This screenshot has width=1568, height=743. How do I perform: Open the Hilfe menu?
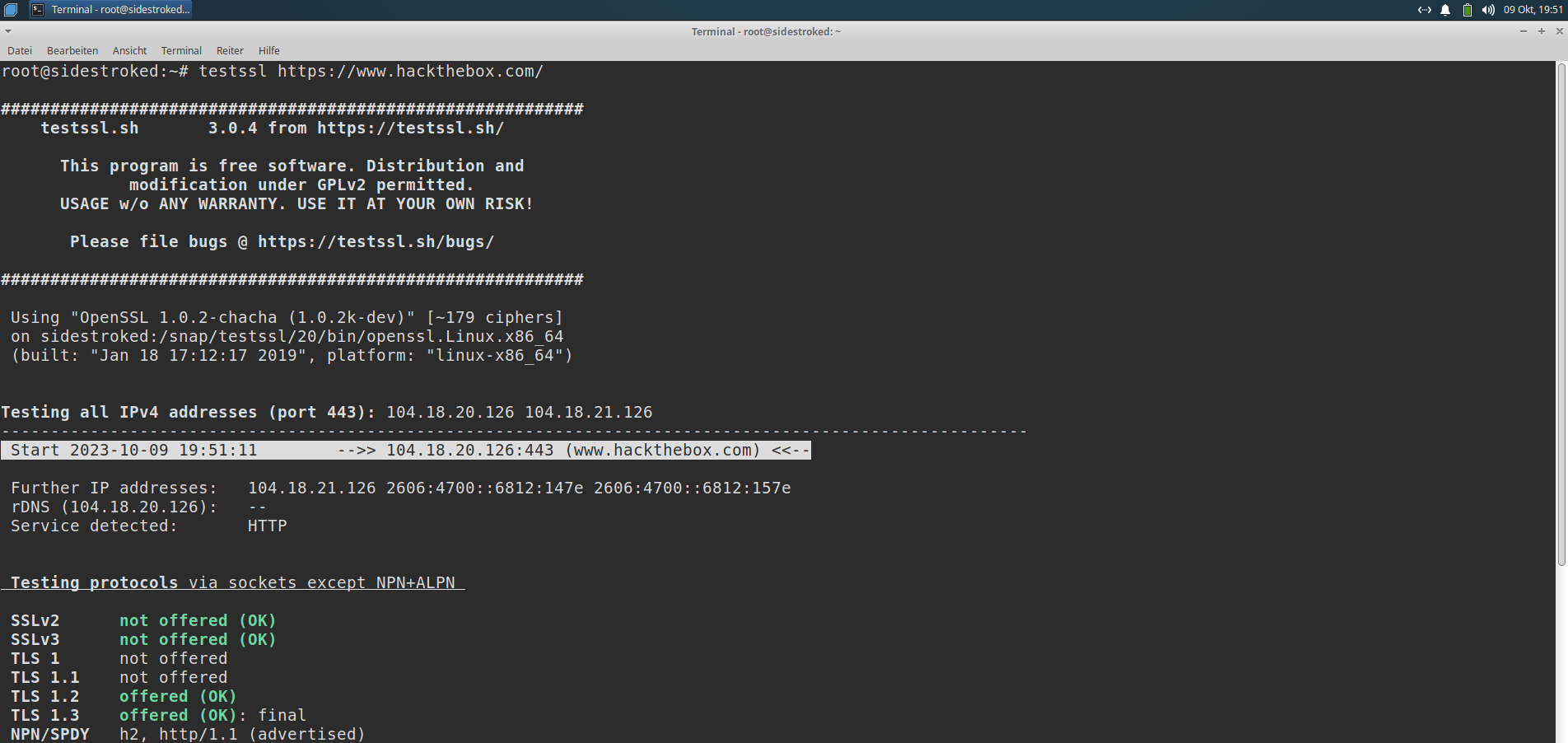point(269,50)
